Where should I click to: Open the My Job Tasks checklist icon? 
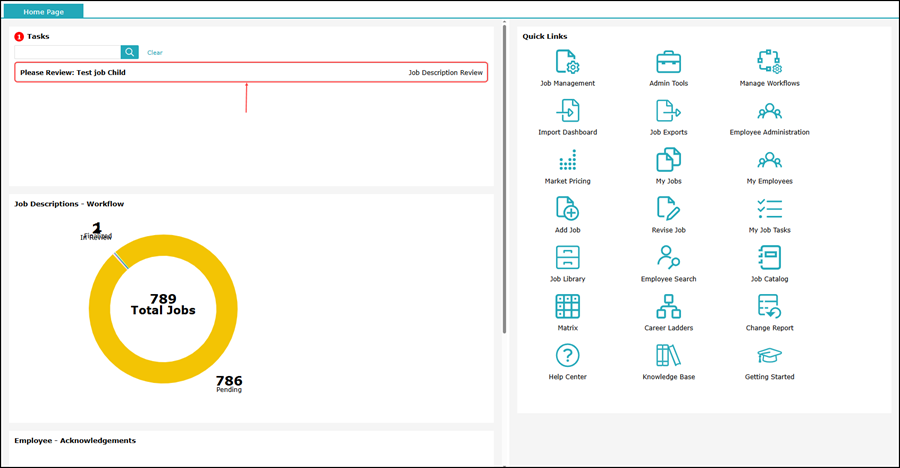tap(769, 208)
